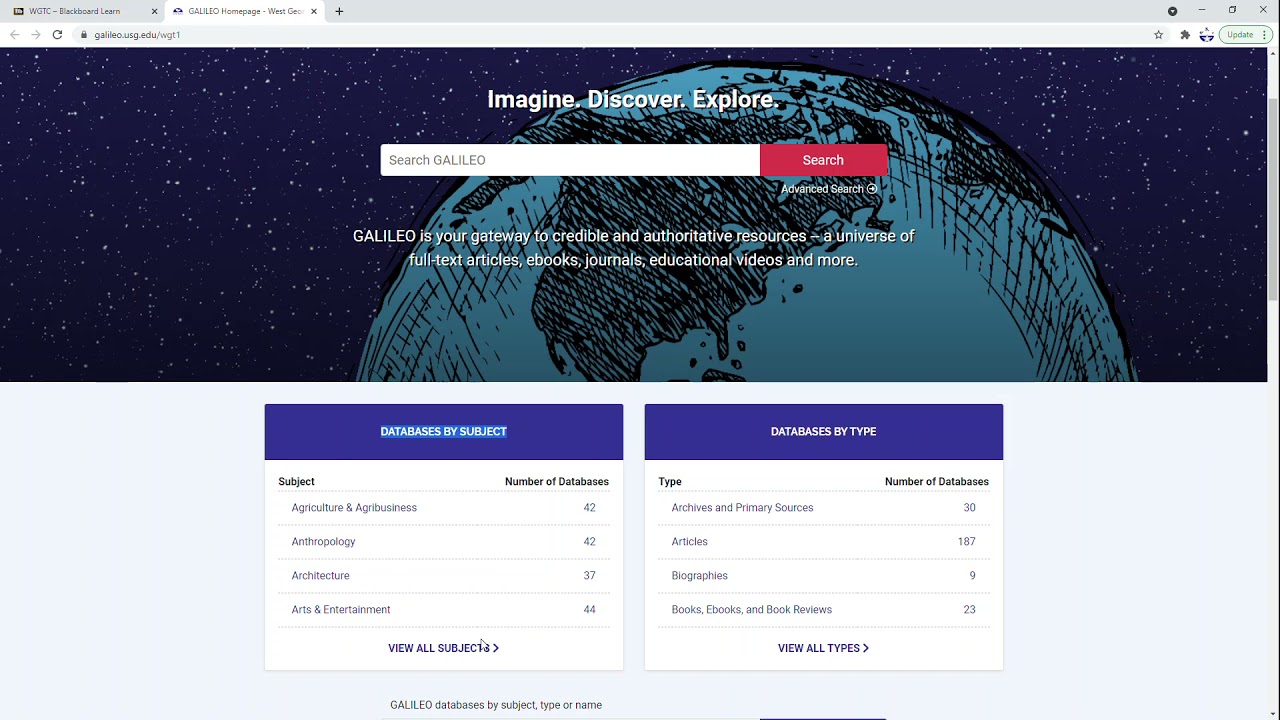Open the Biographies database type

(699, 576)
